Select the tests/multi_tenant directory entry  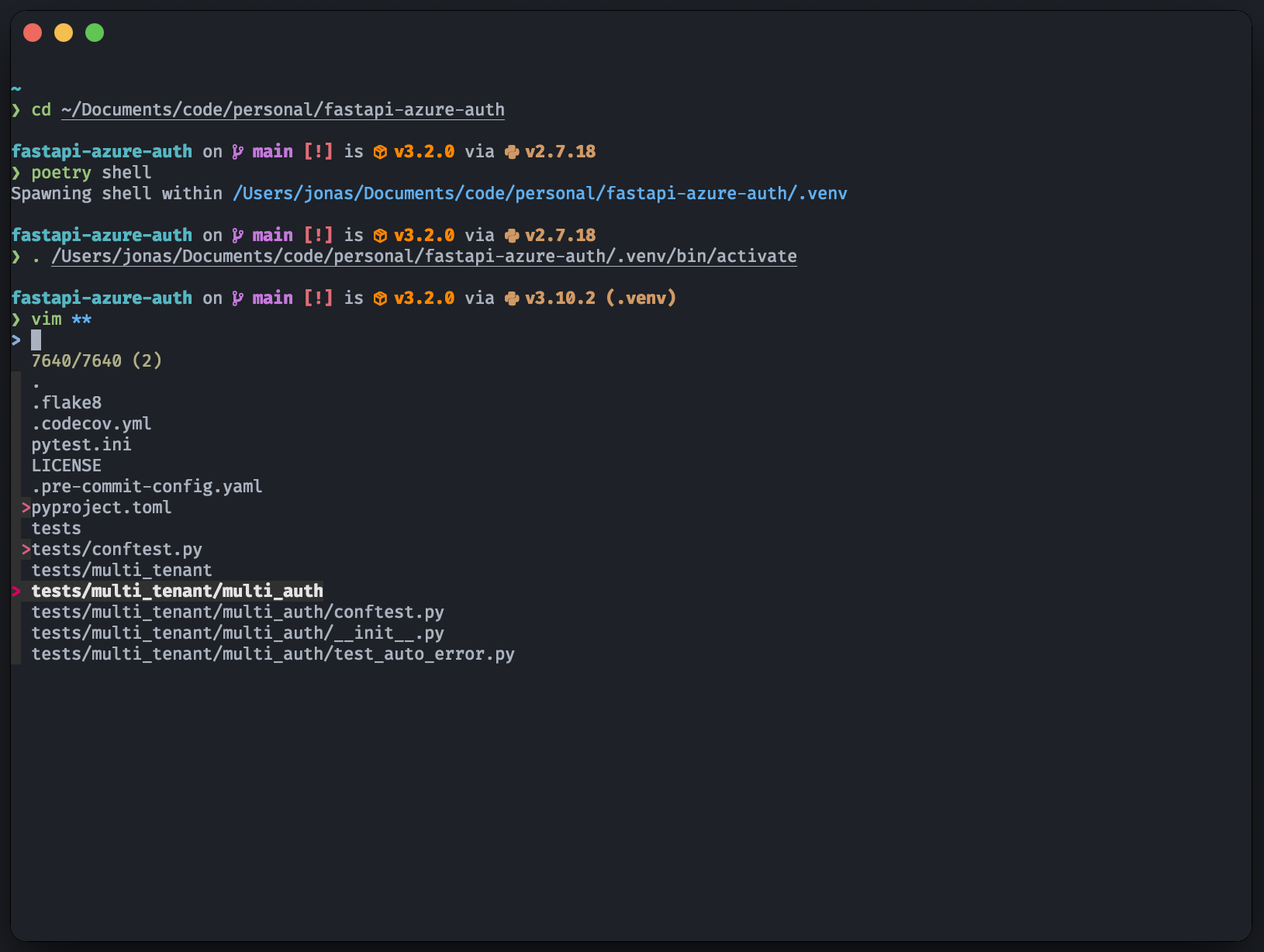pos(122,571)
